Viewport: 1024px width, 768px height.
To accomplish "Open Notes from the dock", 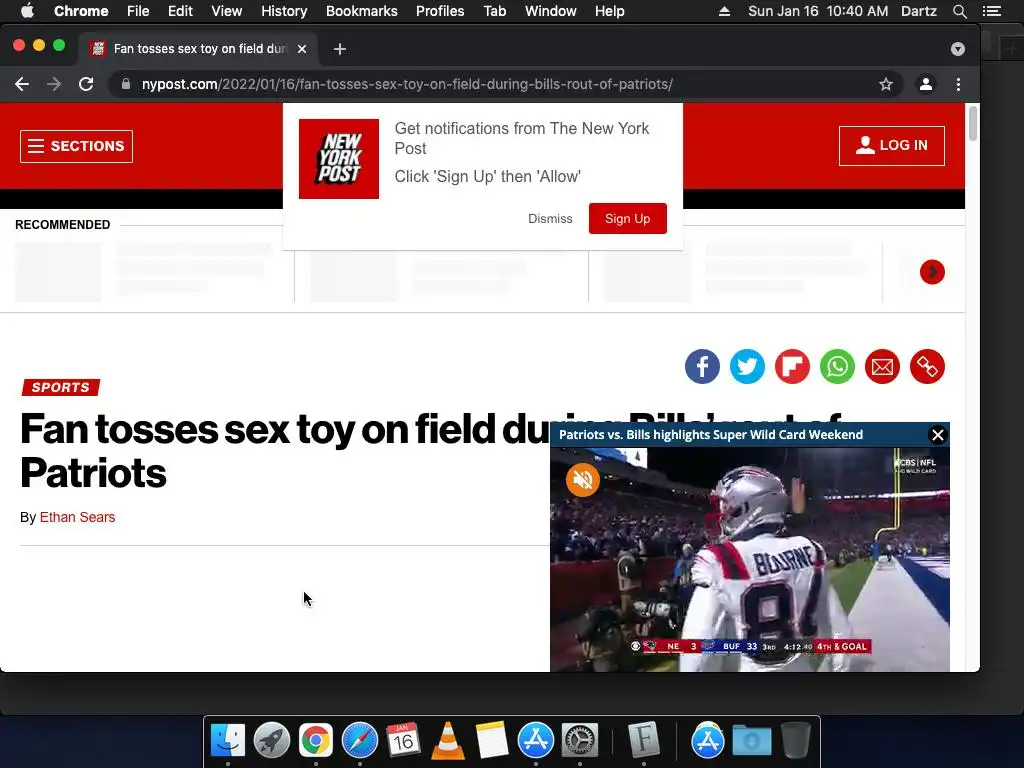I will click(x=492, y=741).
